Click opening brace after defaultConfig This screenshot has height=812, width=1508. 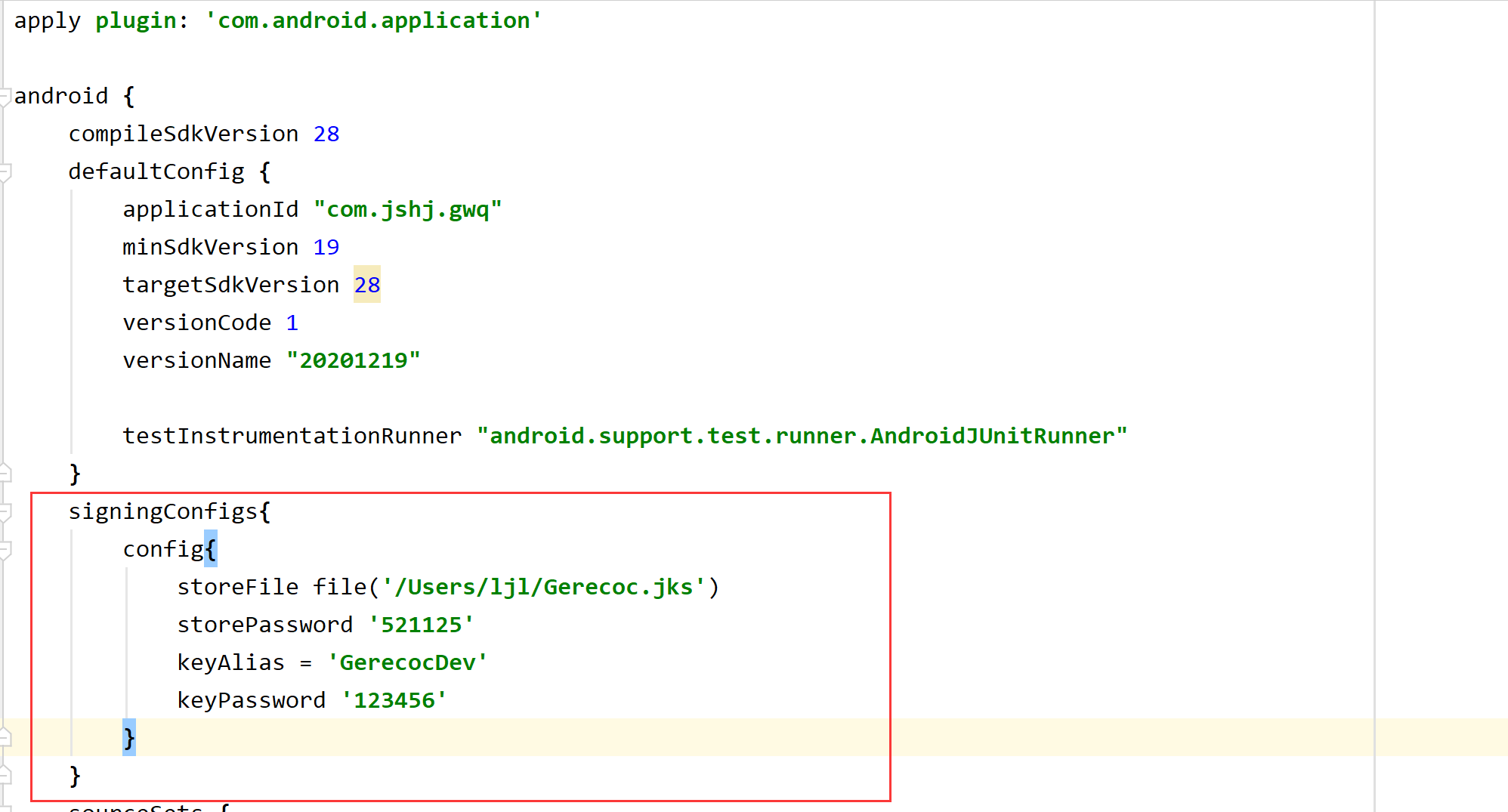click(265, 171)
